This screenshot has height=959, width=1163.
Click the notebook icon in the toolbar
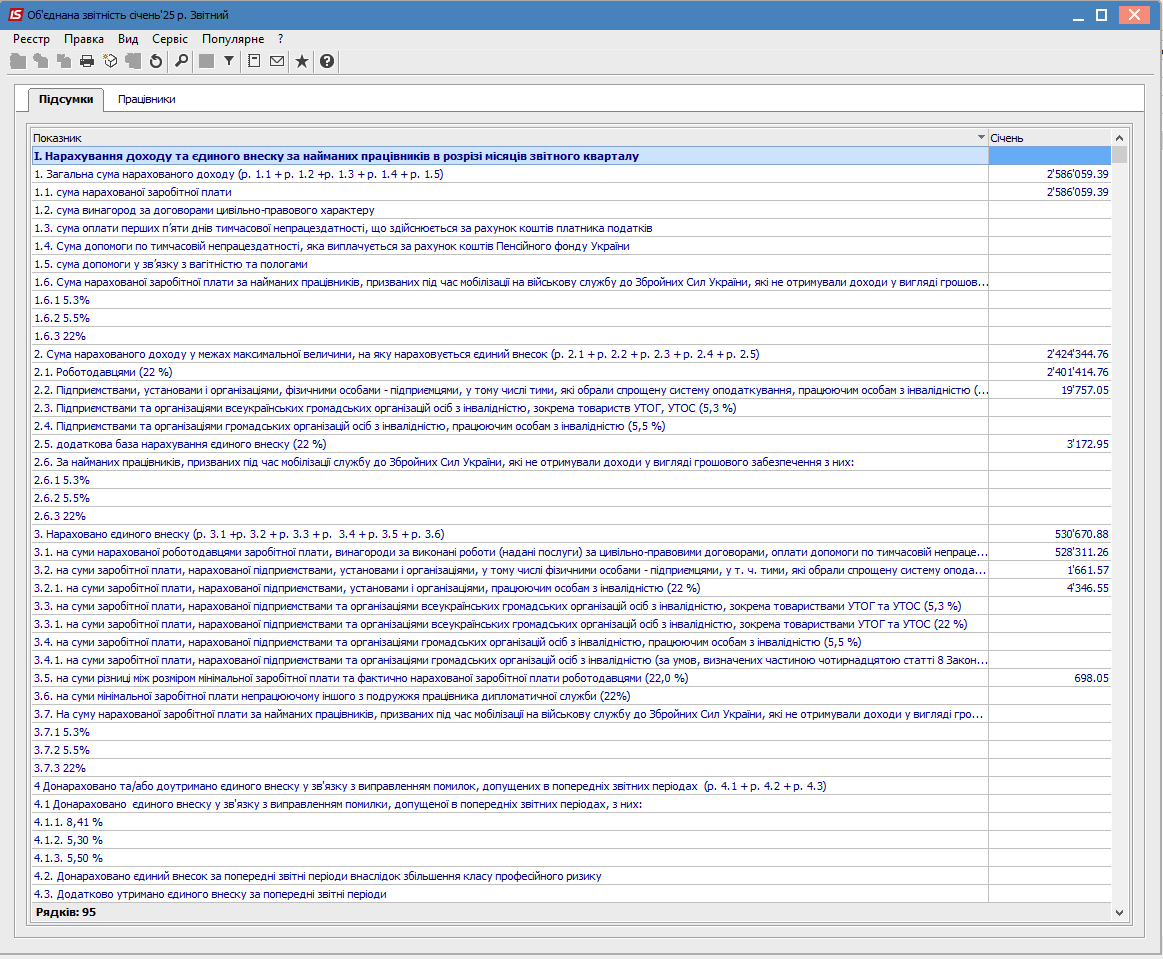[x=254, y=62]
